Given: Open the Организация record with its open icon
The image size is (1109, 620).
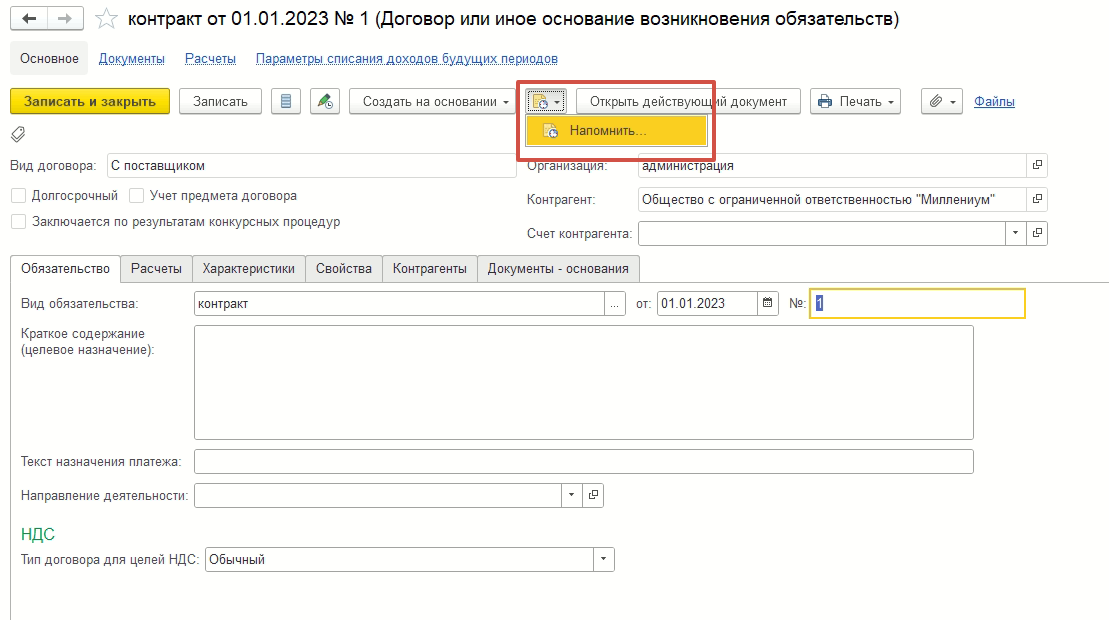Looking at the screenshot, I should point(1037,165).
